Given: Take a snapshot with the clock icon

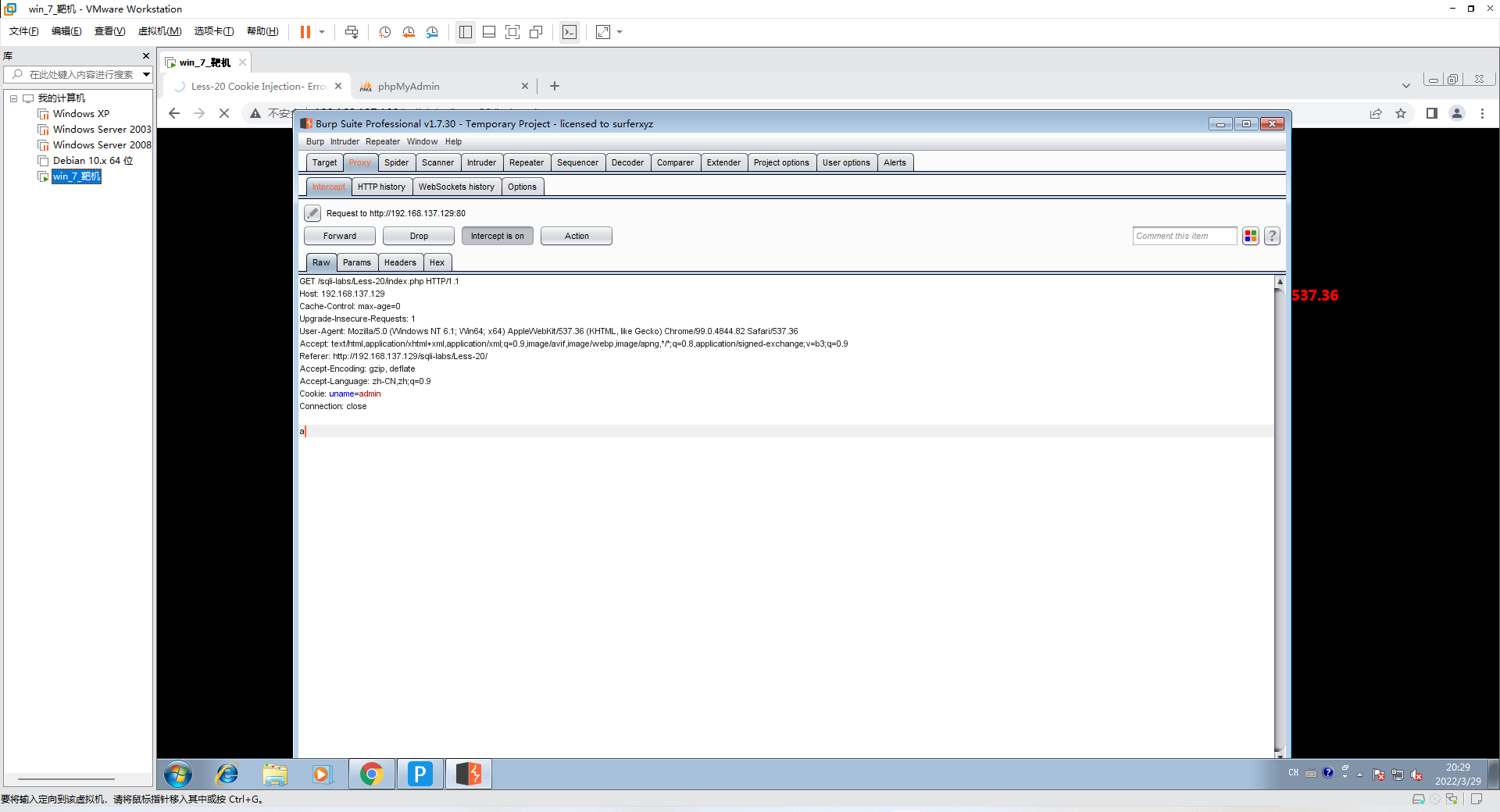Looking at the screenshot, I should click(x=384, y=32).
